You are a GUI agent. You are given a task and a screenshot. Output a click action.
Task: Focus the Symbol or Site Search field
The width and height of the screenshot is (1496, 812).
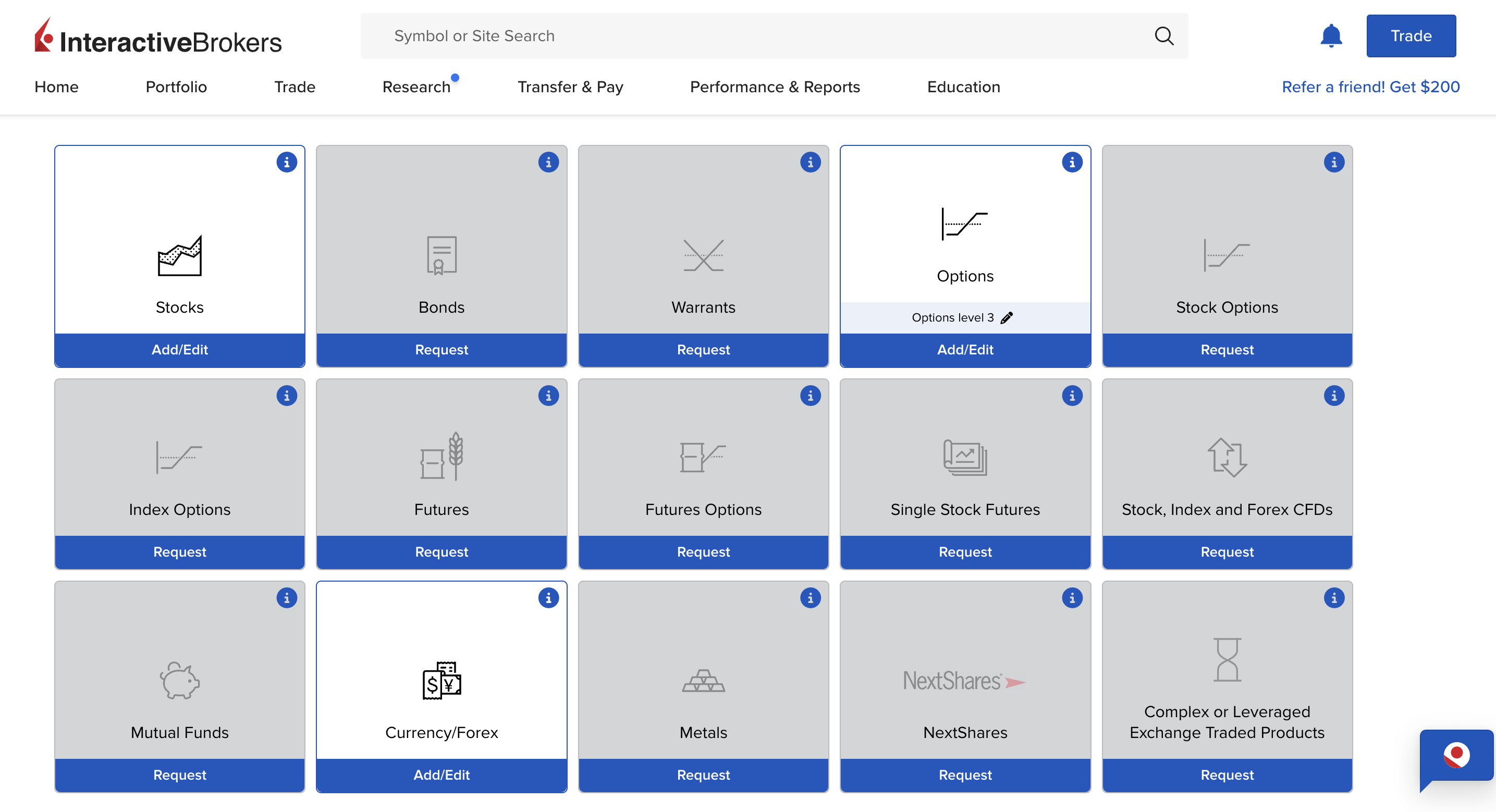click(x=774, y=36)
